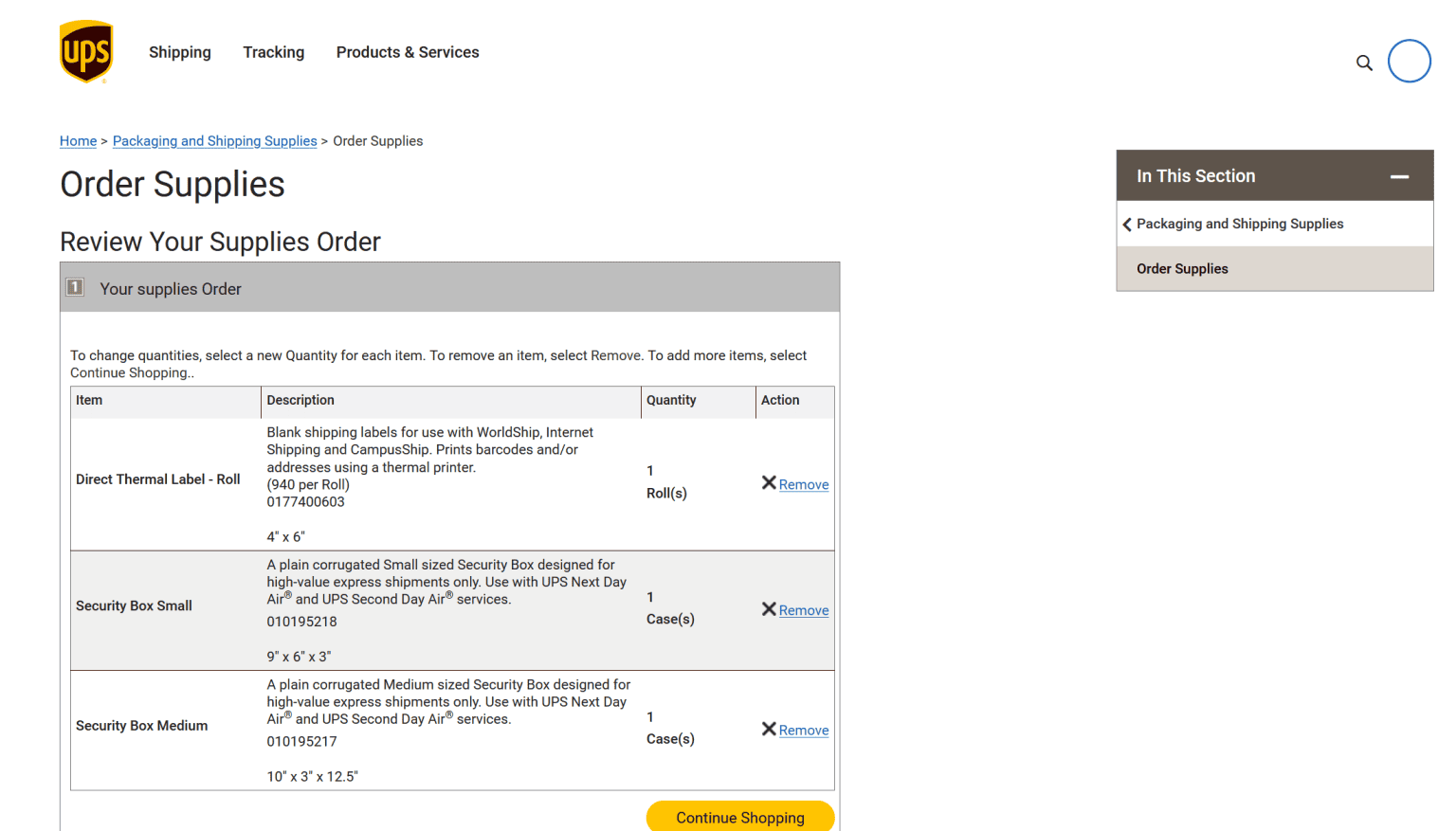Open Packaging and Shipping Supplies breadcrumb
Screen dimensions: 1456x831
(214, 141)
